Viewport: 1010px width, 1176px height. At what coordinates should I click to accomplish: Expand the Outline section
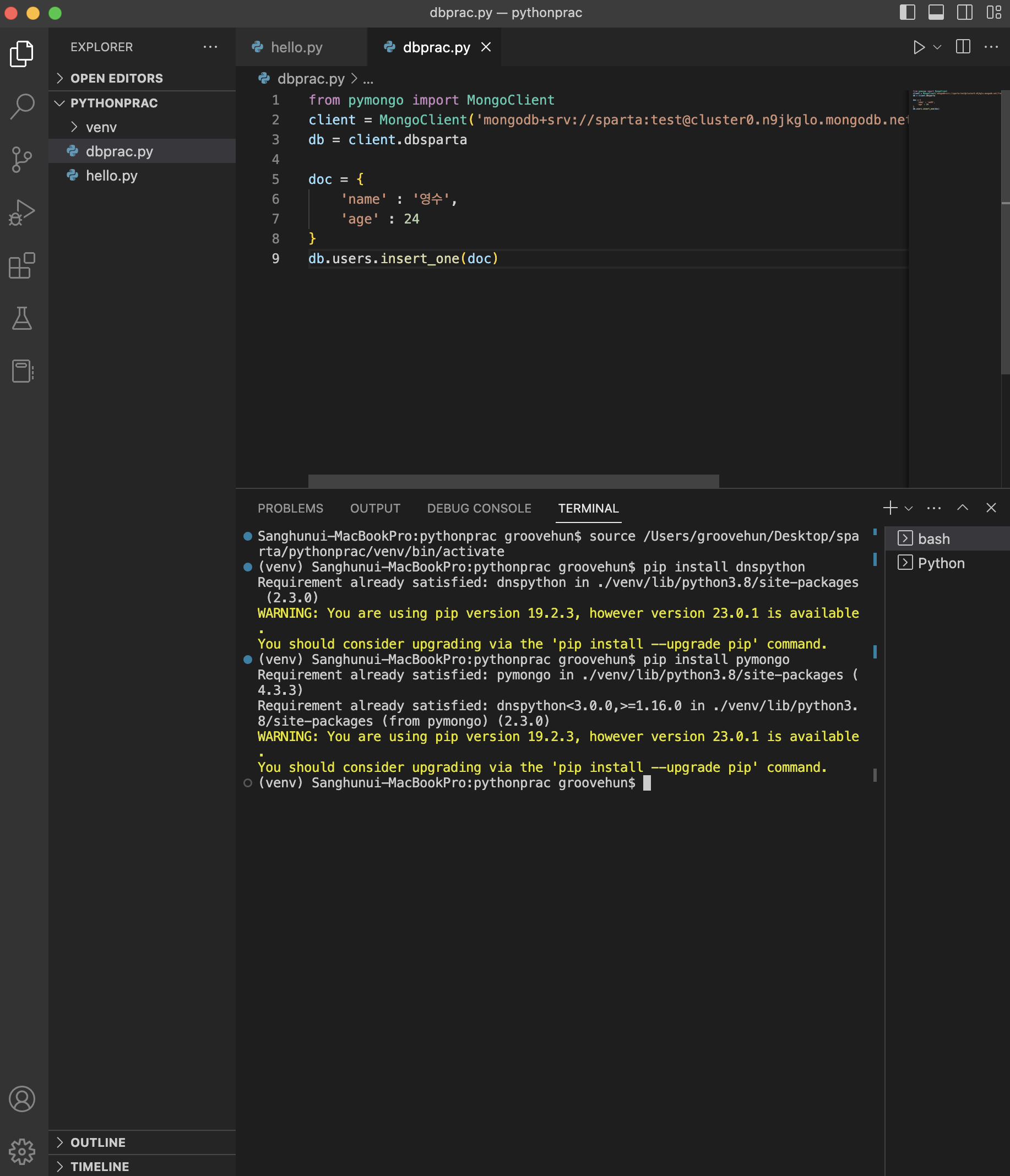(142, 1142)
